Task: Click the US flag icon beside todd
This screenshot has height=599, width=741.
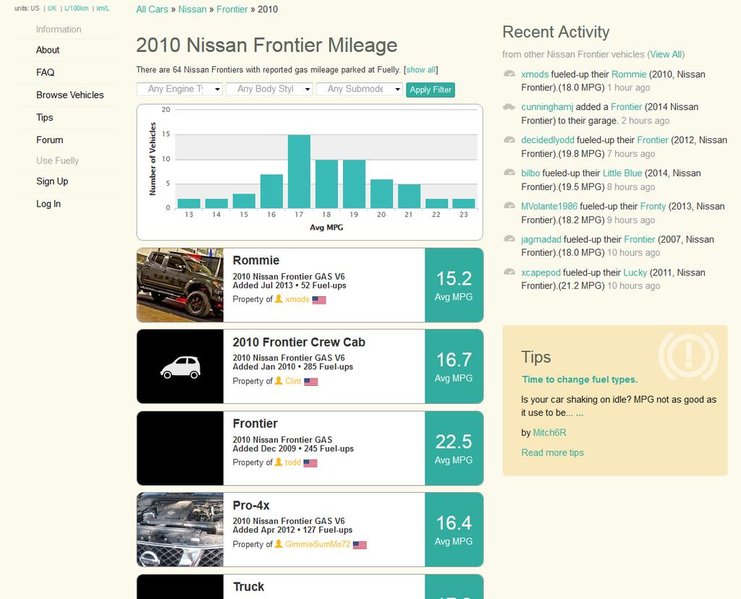Action: coord(310,463)
